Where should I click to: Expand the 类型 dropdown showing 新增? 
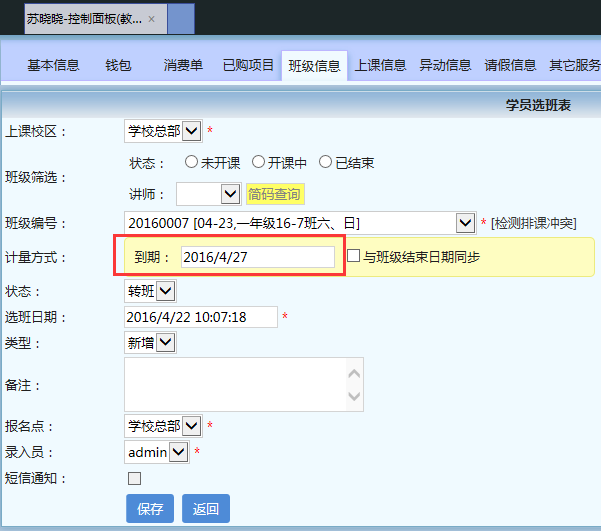point(166,342)
